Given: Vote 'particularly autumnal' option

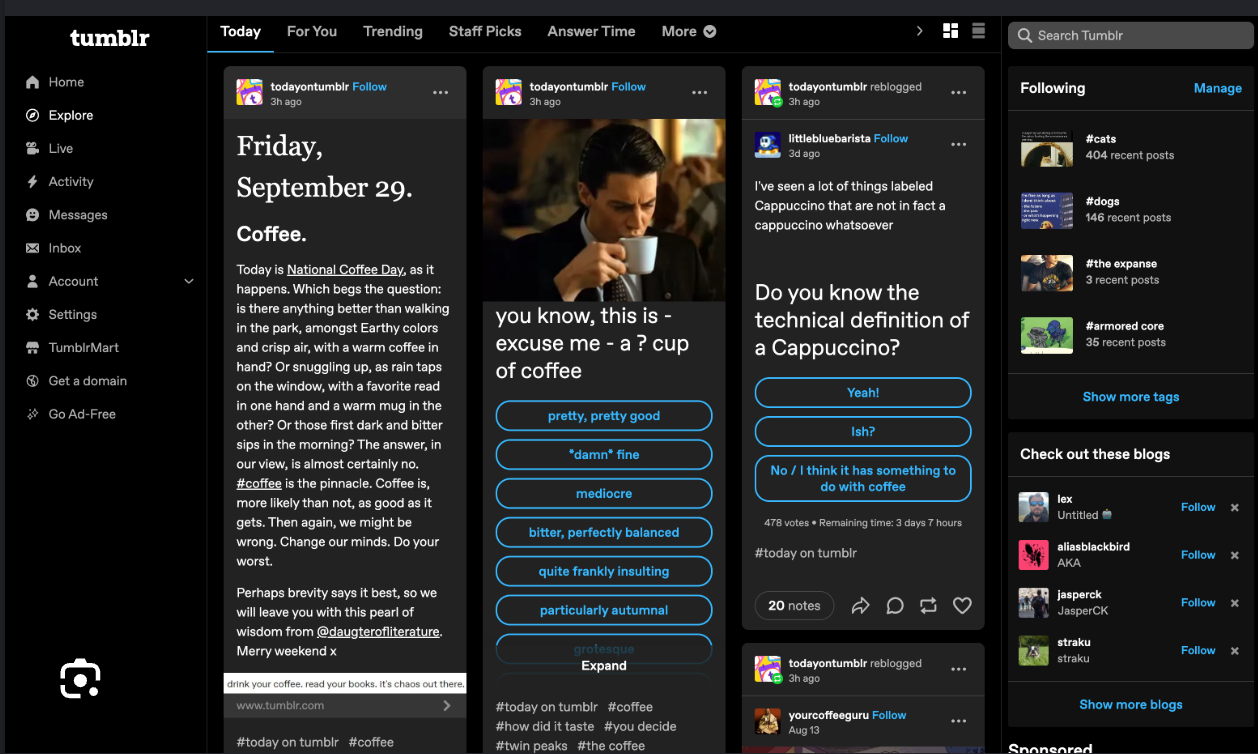Looking at the screenshot, I should (604, 611).
